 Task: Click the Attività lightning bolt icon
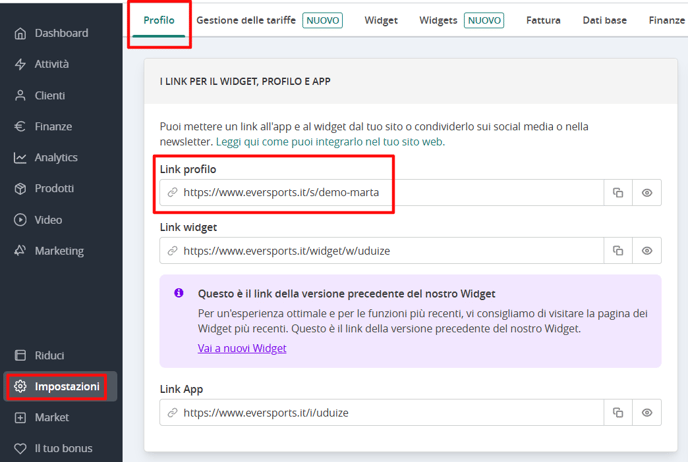tap(20, 64)
